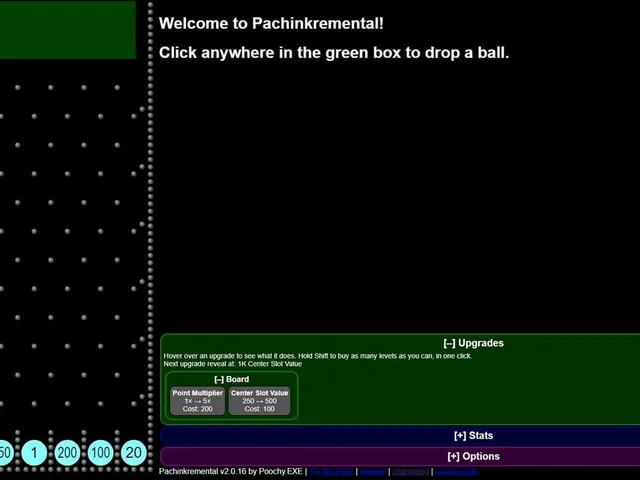Viewport: 640px width, 480px height.
Task: Buy the Point Multiplier upgrade
Action: pos(198,401)
